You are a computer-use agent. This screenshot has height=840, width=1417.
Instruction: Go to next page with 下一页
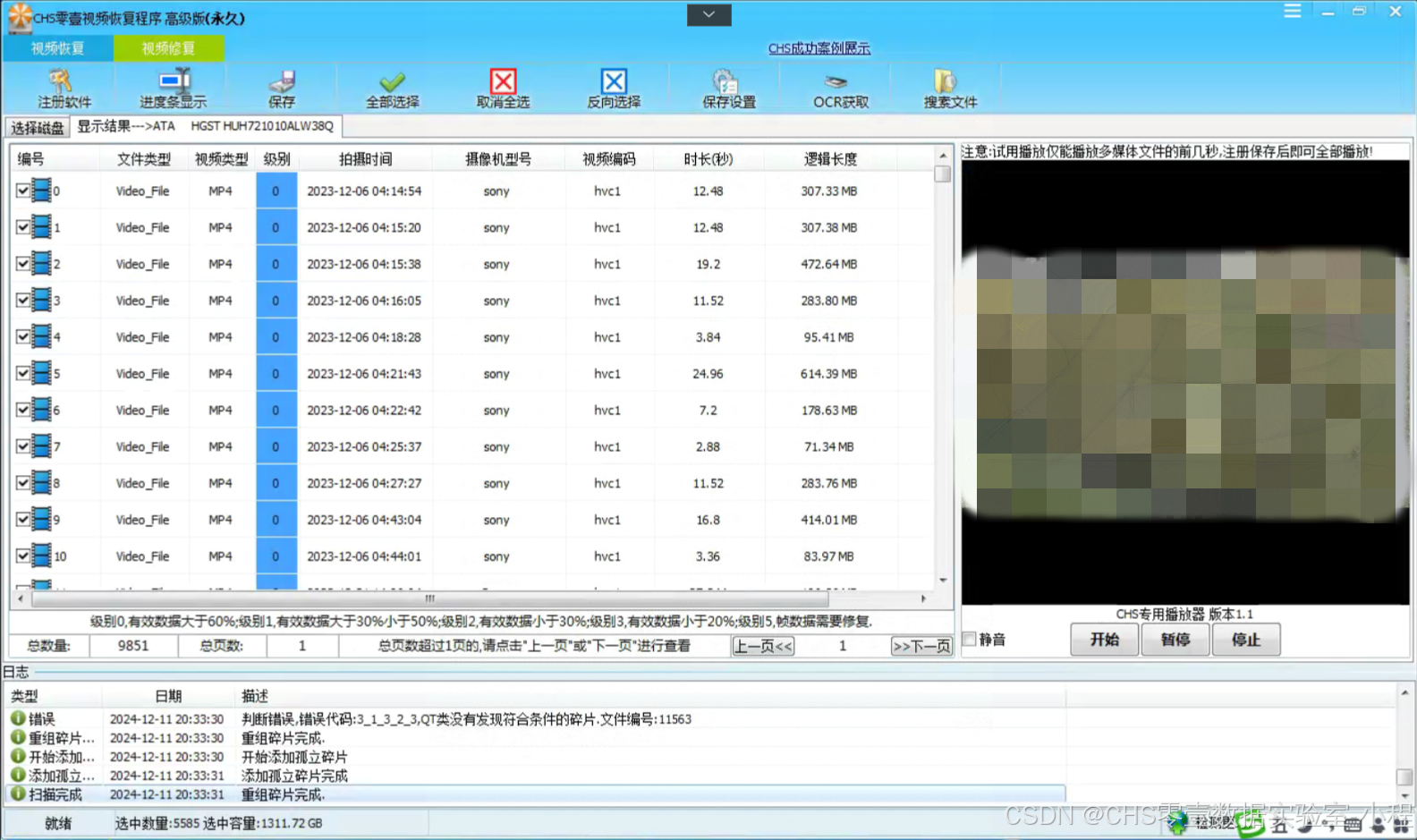click(x=921, y=646)
